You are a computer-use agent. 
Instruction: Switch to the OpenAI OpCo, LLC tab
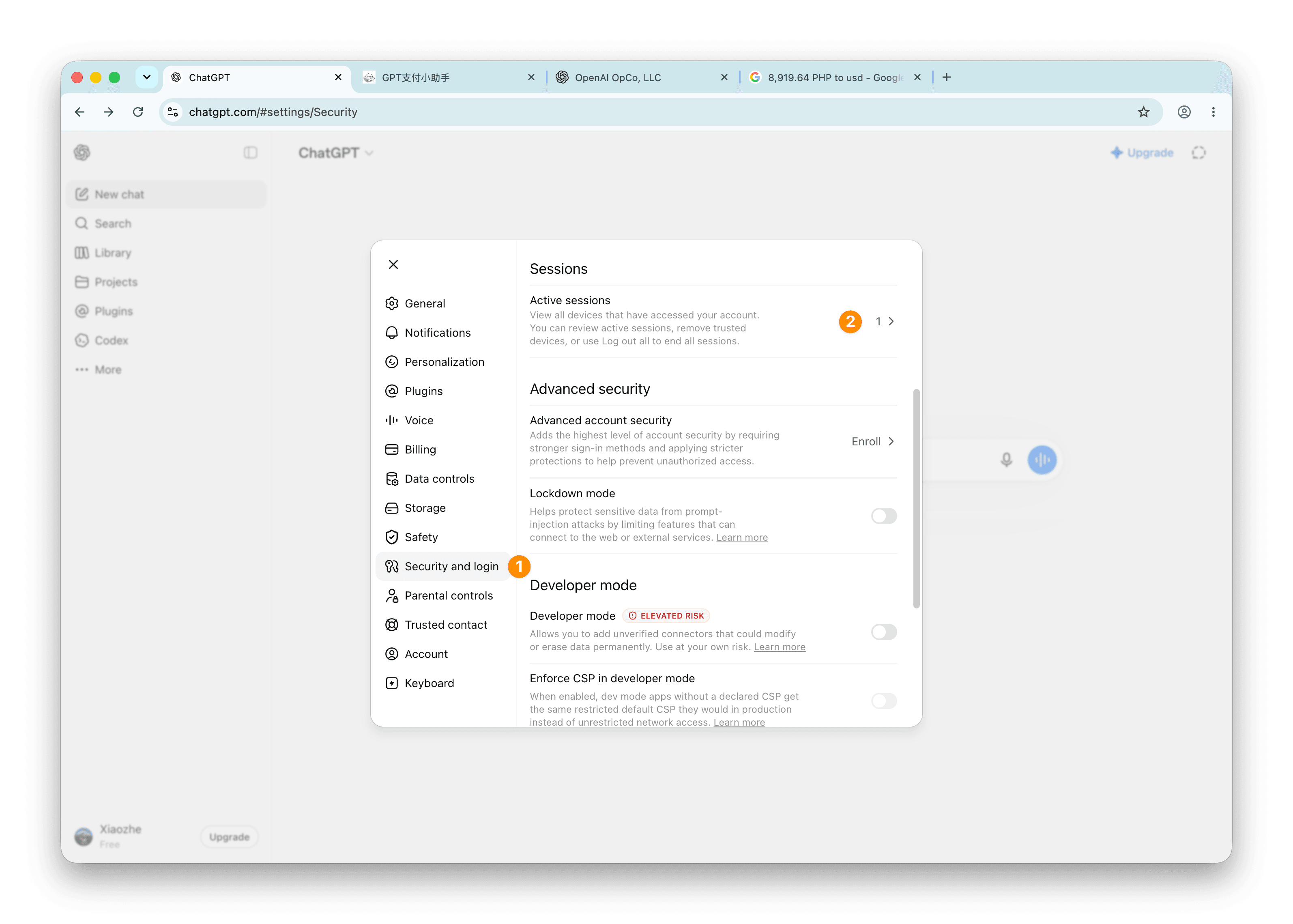pos(642,78)
